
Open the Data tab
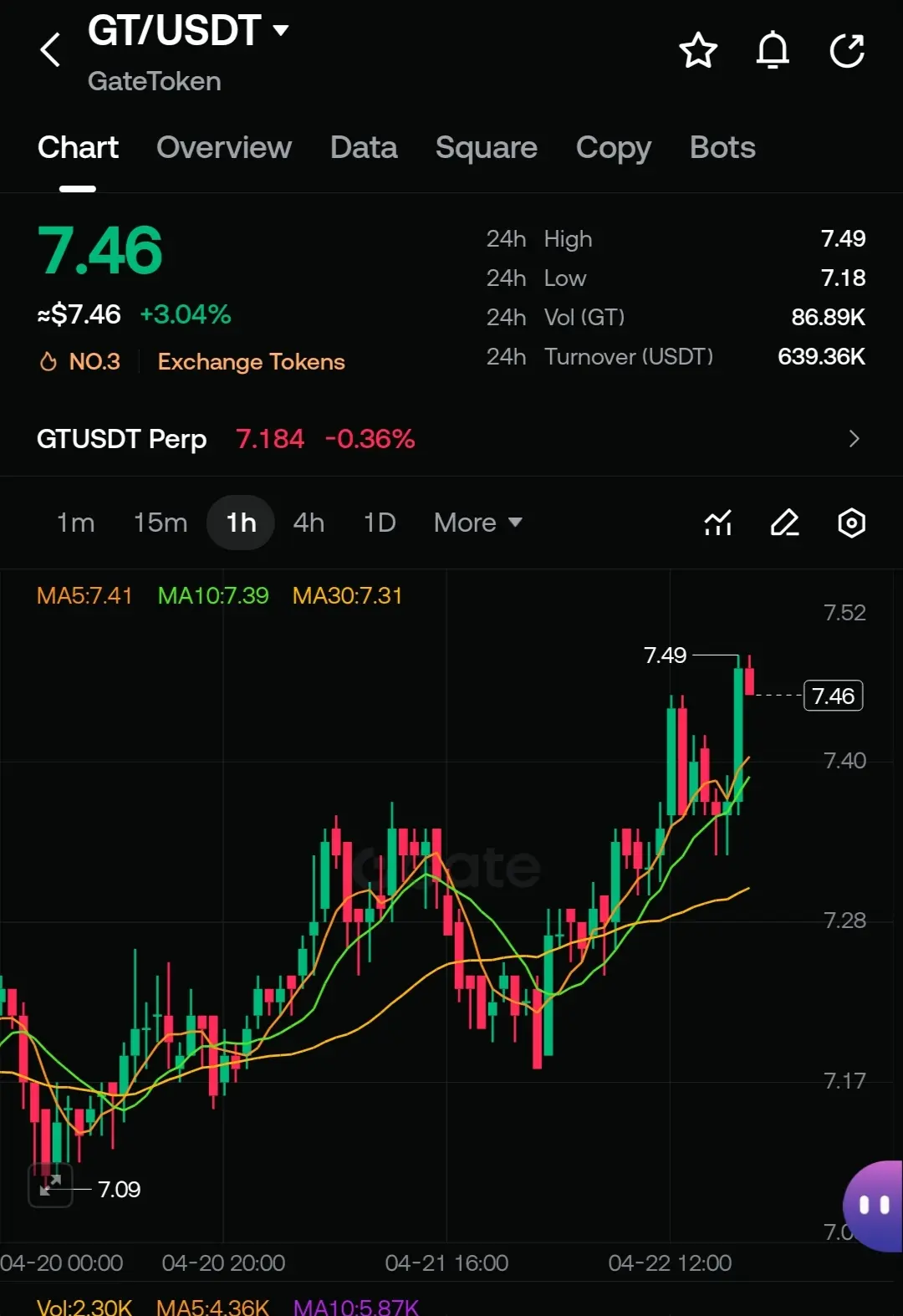pos(364,148)
